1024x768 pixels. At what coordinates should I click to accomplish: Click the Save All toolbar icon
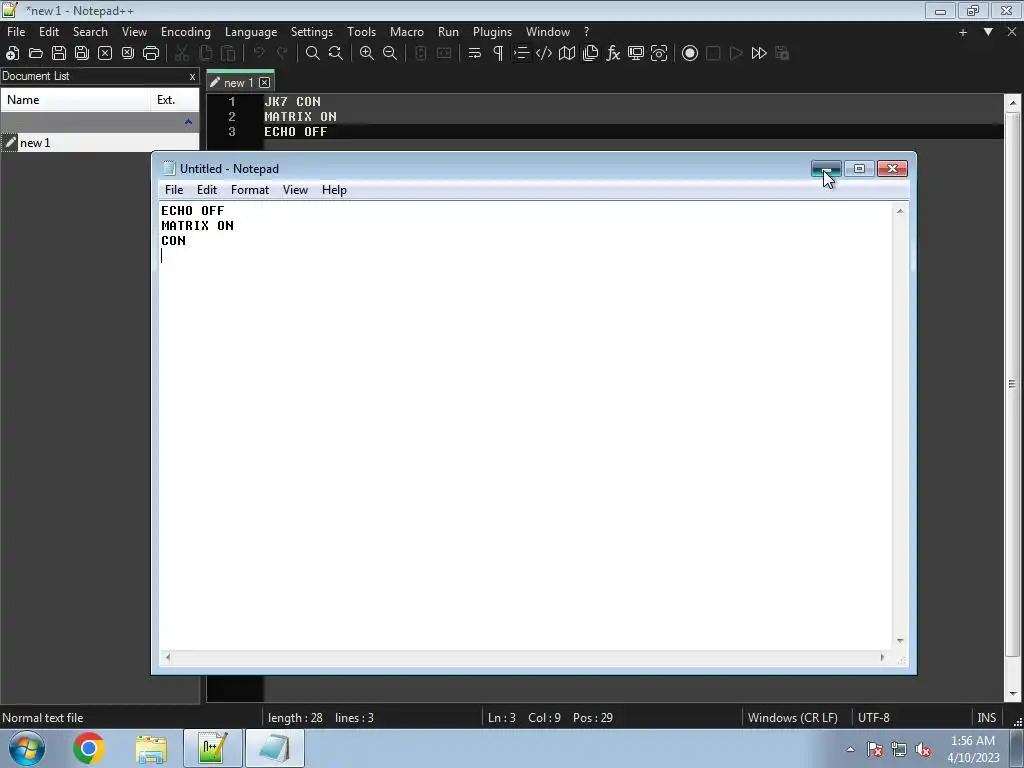82,54
